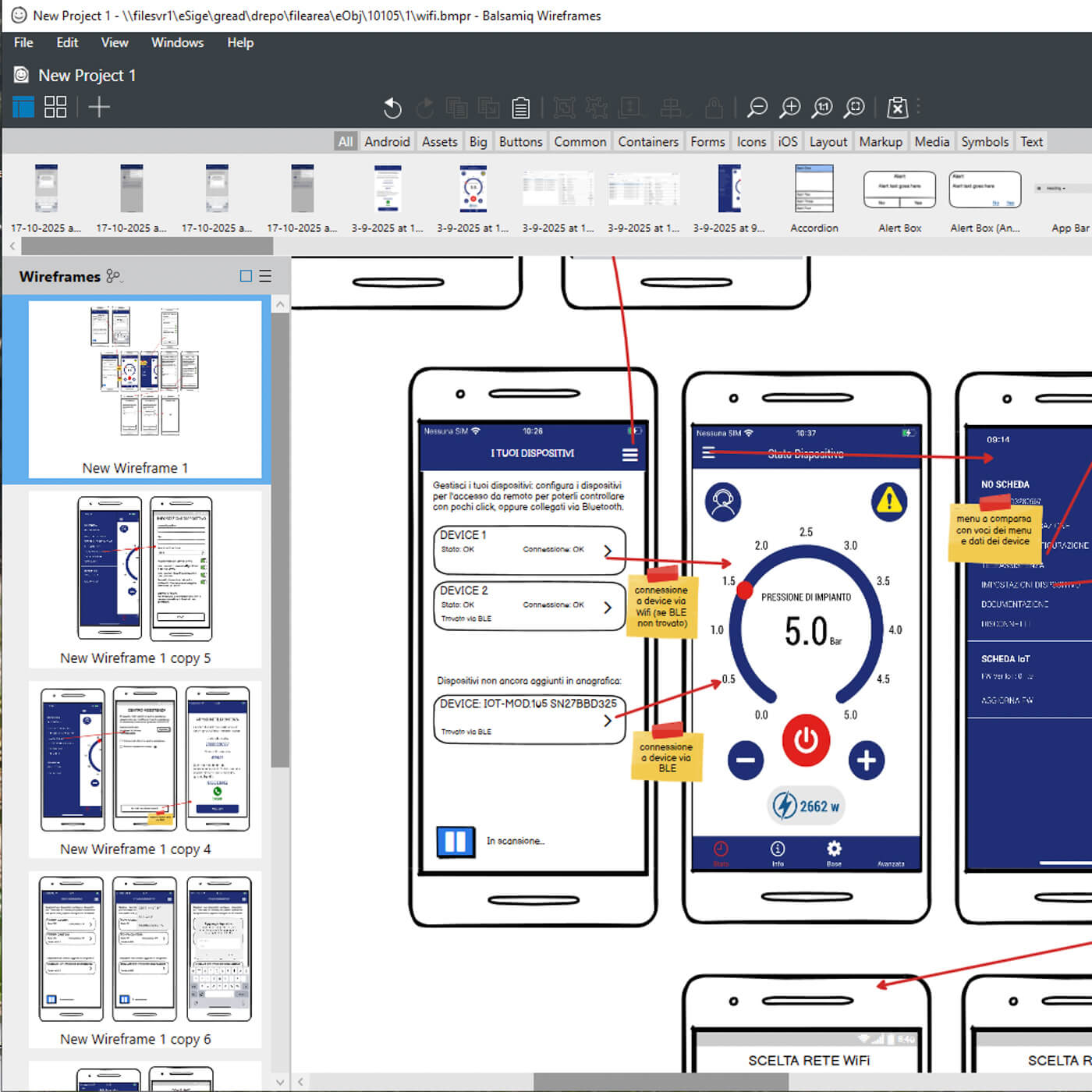Screen dimensions: 1092x1092
Task: Select the Undo icon in the toolbar
Action: pyautogui.click(x=392, y=108)
